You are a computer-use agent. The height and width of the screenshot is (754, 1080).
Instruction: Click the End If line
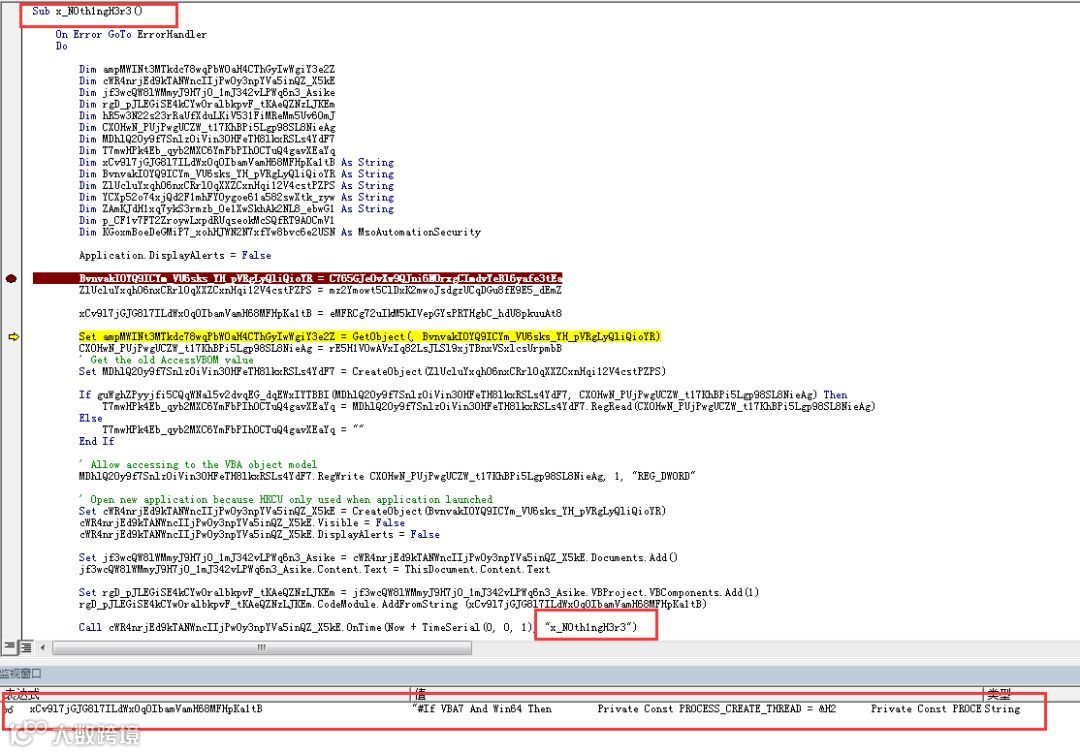96,441
